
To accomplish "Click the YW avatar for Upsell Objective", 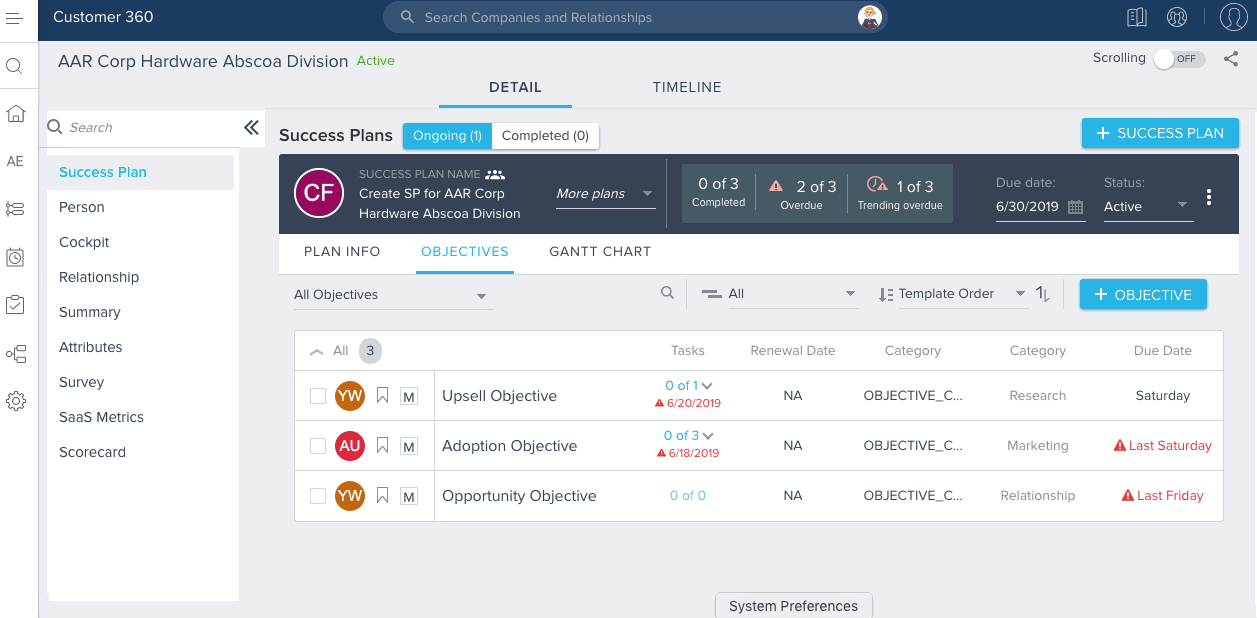I will (350, 396).
